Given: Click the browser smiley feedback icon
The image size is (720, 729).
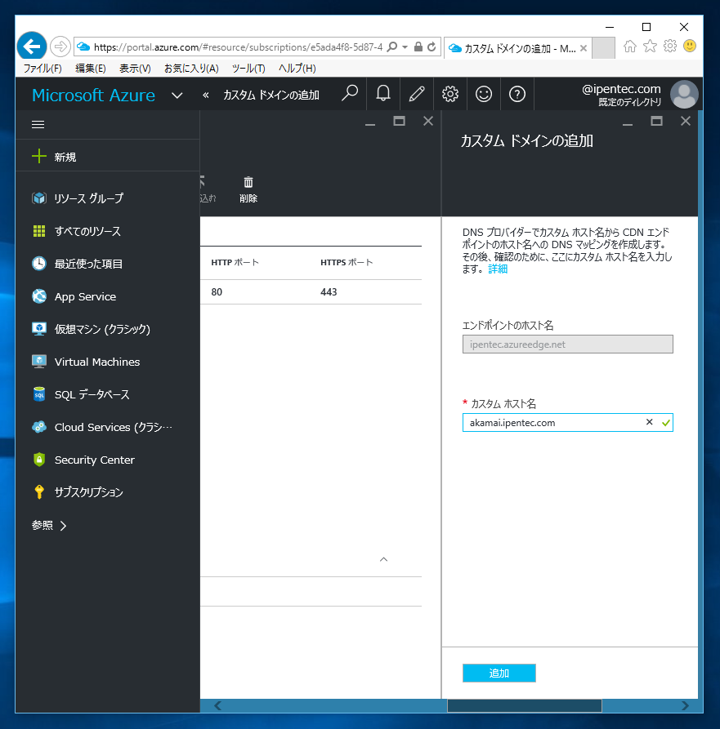Looking at the screenshot, I should (x=690, y=46).
